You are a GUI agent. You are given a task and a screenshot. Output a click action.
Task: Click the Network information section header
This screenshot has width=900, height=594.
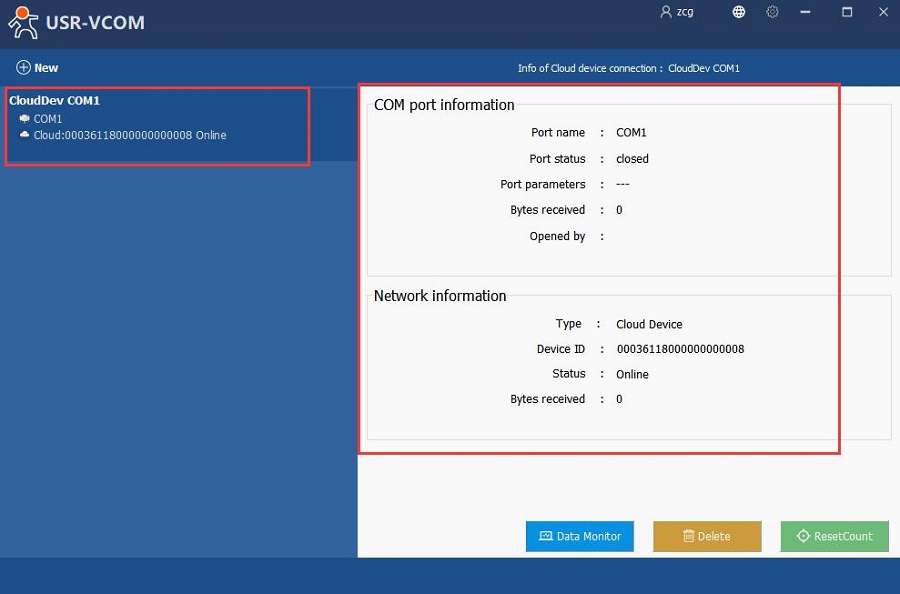point(437,296)
